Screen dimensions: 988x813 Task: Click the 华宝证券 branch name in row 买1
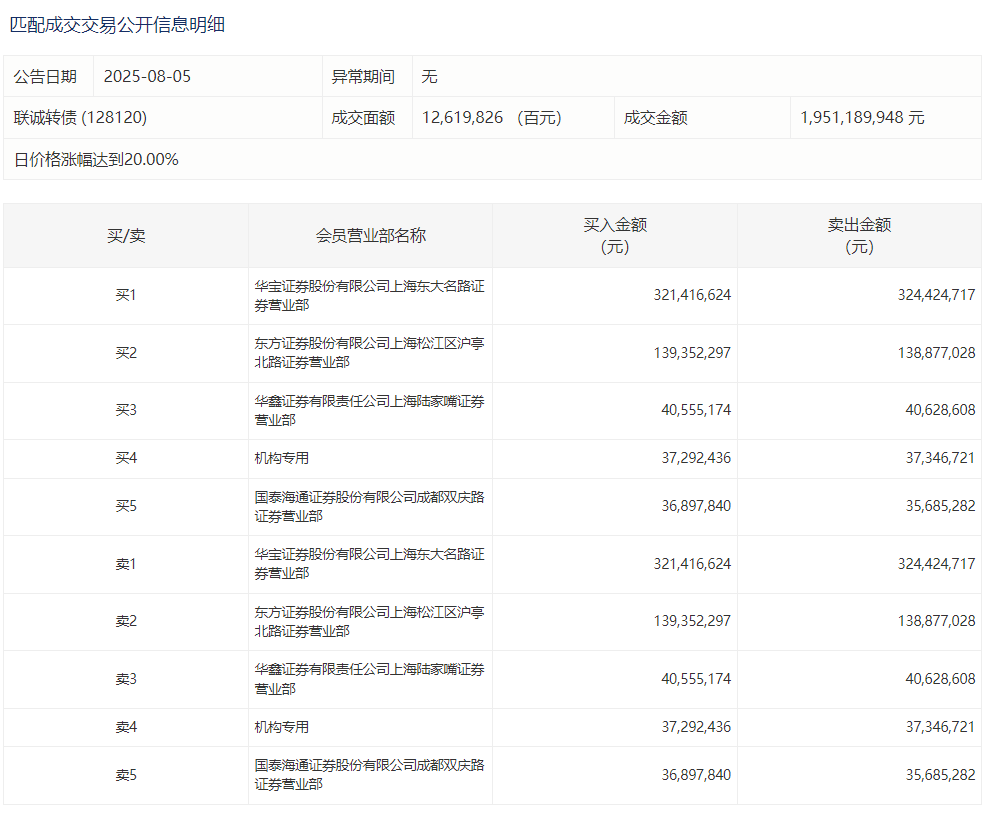pyautogui.click(x=369, y=296)
